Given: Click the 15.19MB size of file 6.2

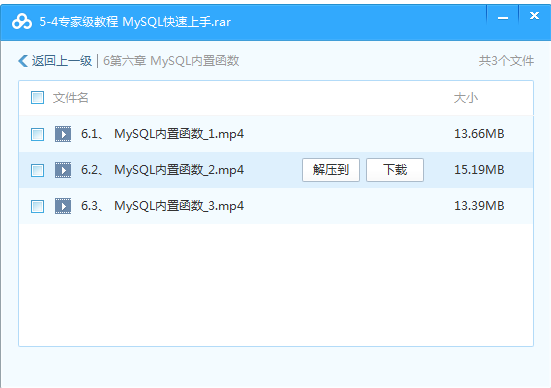Looking at the screenshot, I should (479, 170).
